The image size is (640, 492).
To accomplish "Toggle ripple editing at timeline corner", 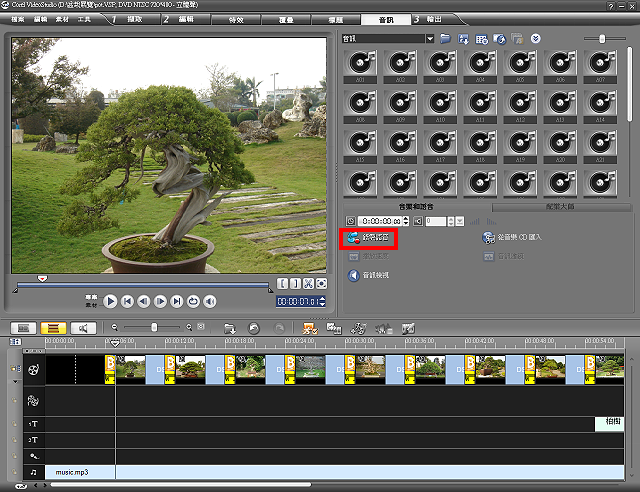I will 16,341.
